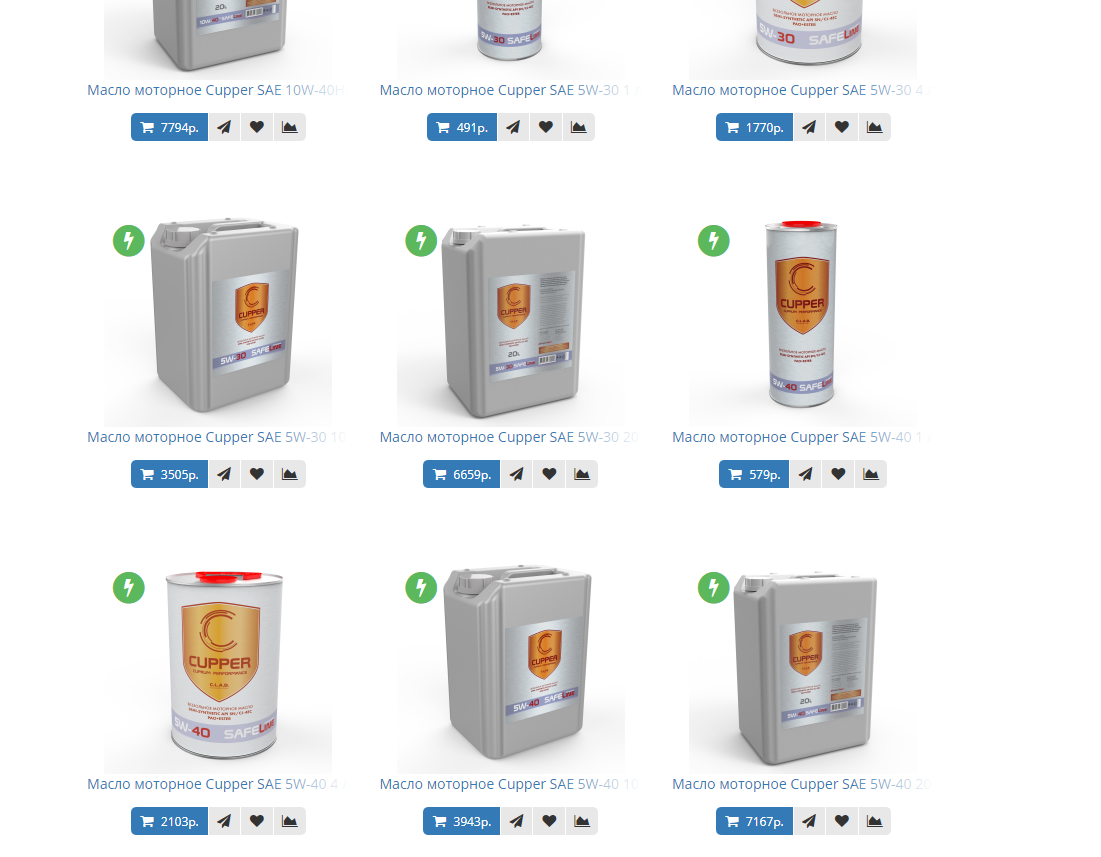
Task: Open price chart for 491р. product
Action: 579,127
